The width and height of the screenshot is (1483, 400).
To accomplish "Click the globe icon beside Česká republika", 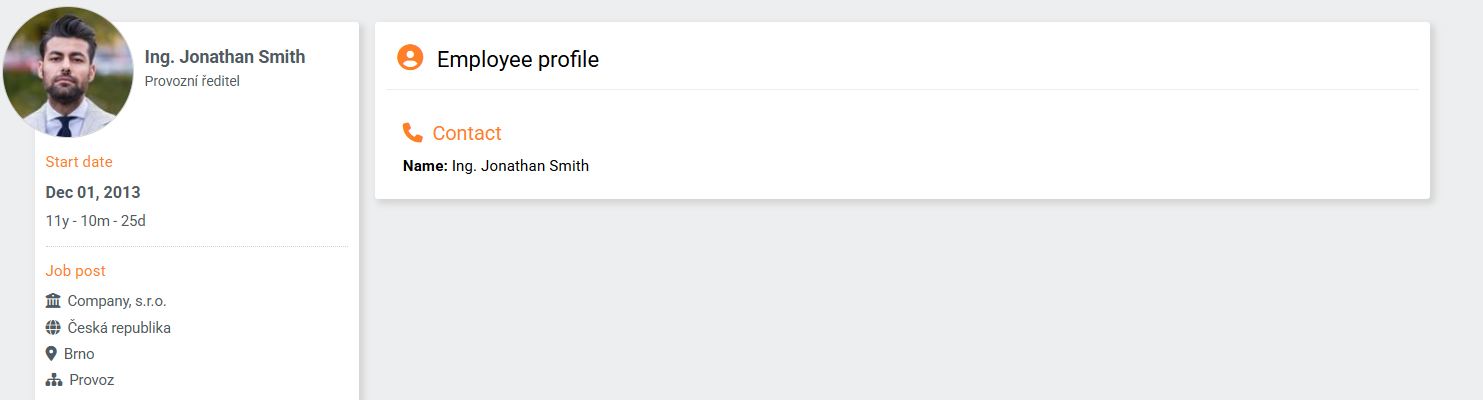I will point(54,328).
